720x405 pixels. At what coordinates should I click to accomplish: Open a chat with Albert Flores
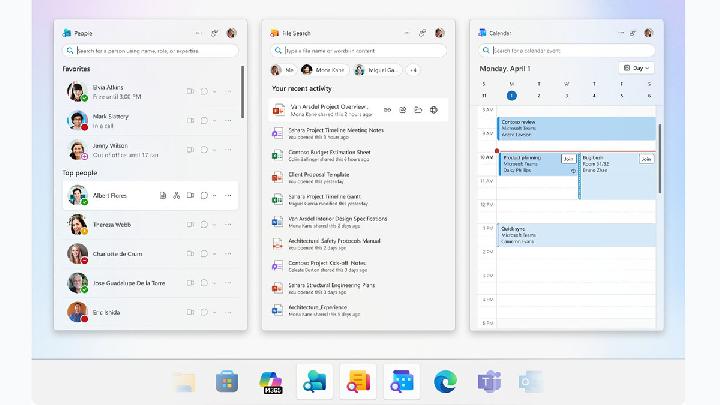pos(204,196)
